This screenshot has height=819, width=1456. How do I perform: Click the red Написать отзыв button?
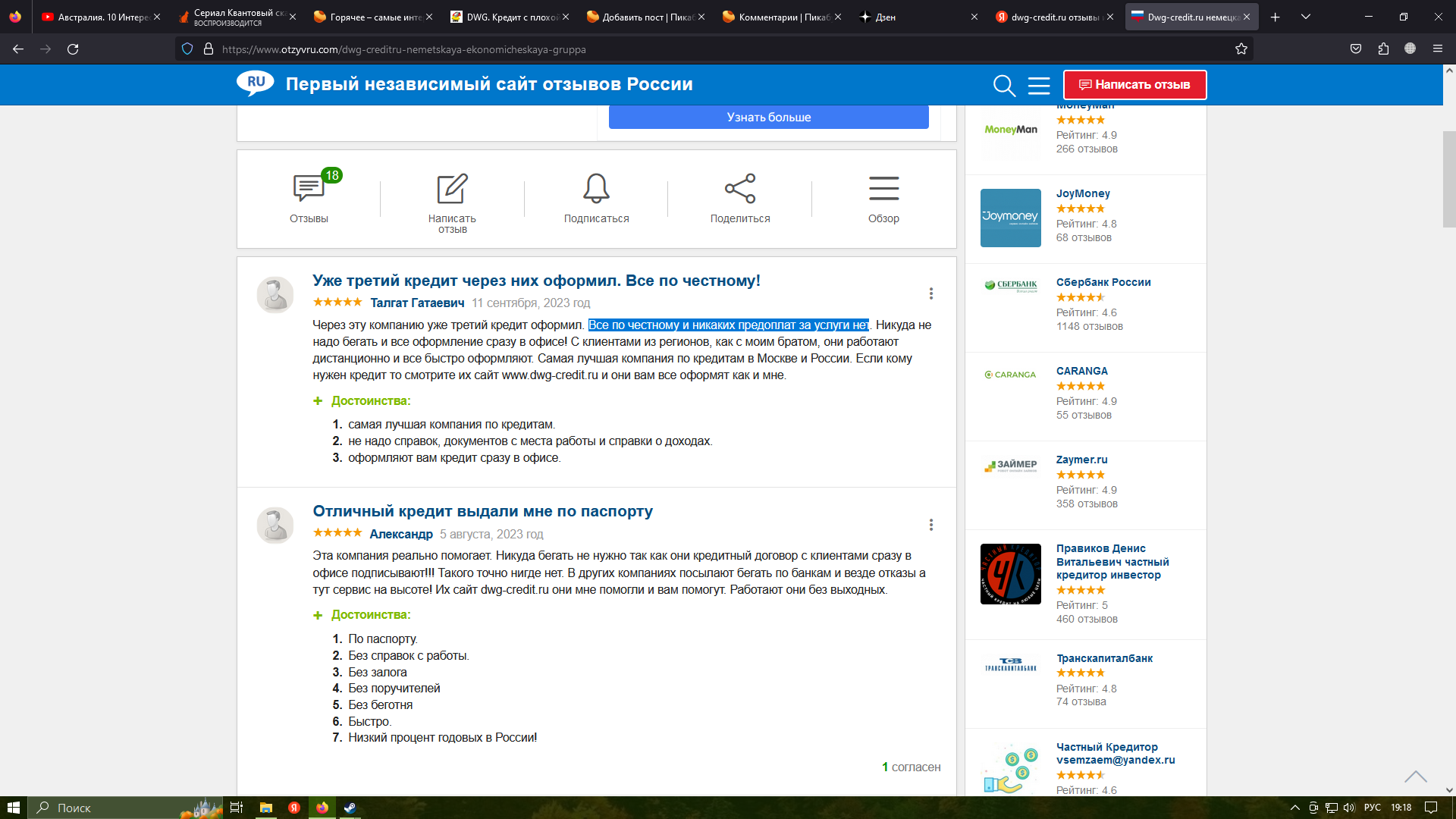click(x=1134, y=85)
